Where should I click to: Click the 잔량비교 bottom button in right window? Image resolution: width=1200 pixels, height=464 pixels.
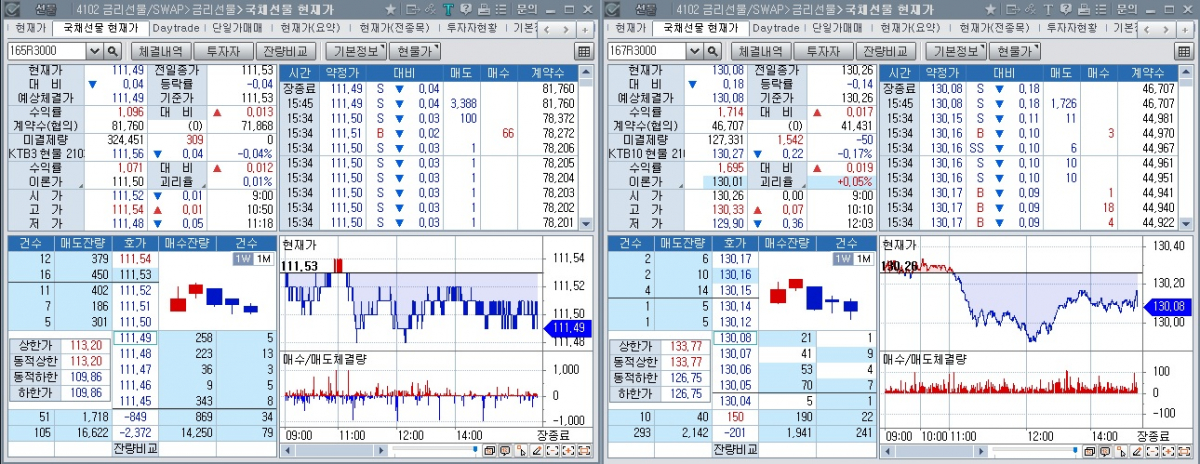736,450
